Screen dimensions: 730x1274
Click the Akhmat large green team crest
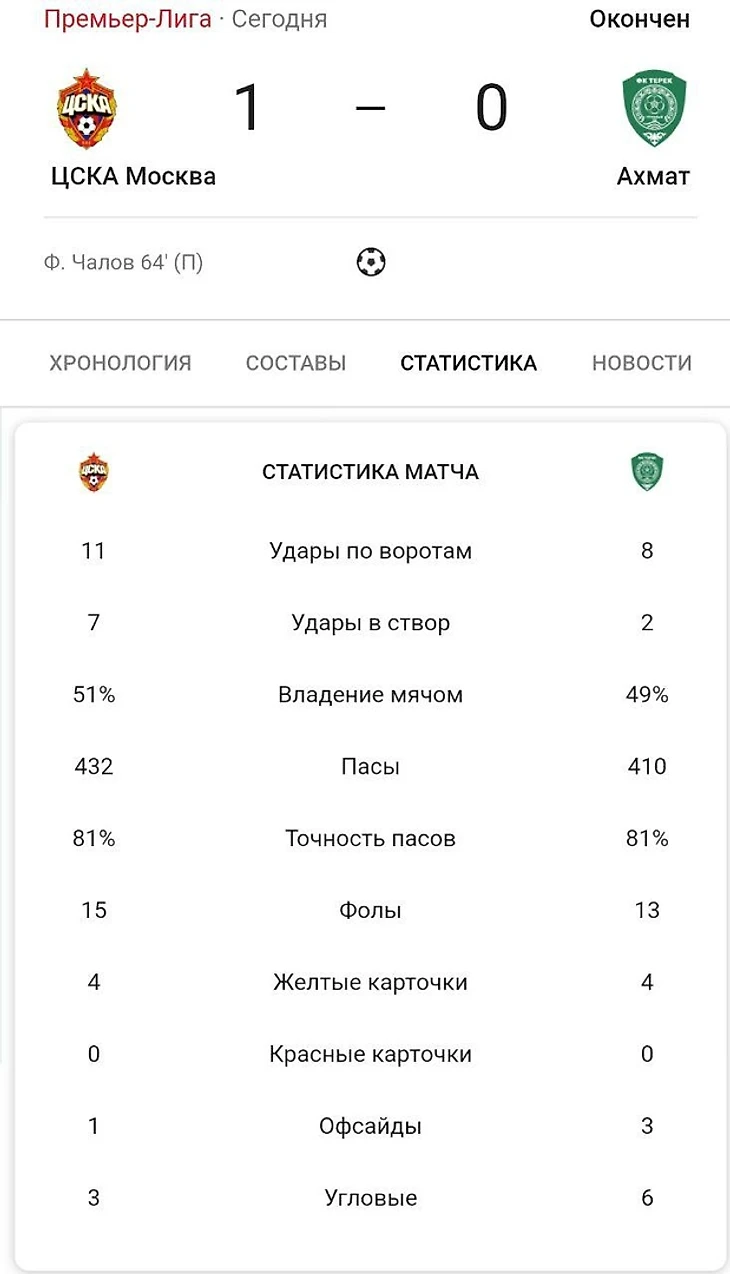click(x=655, y=108)
